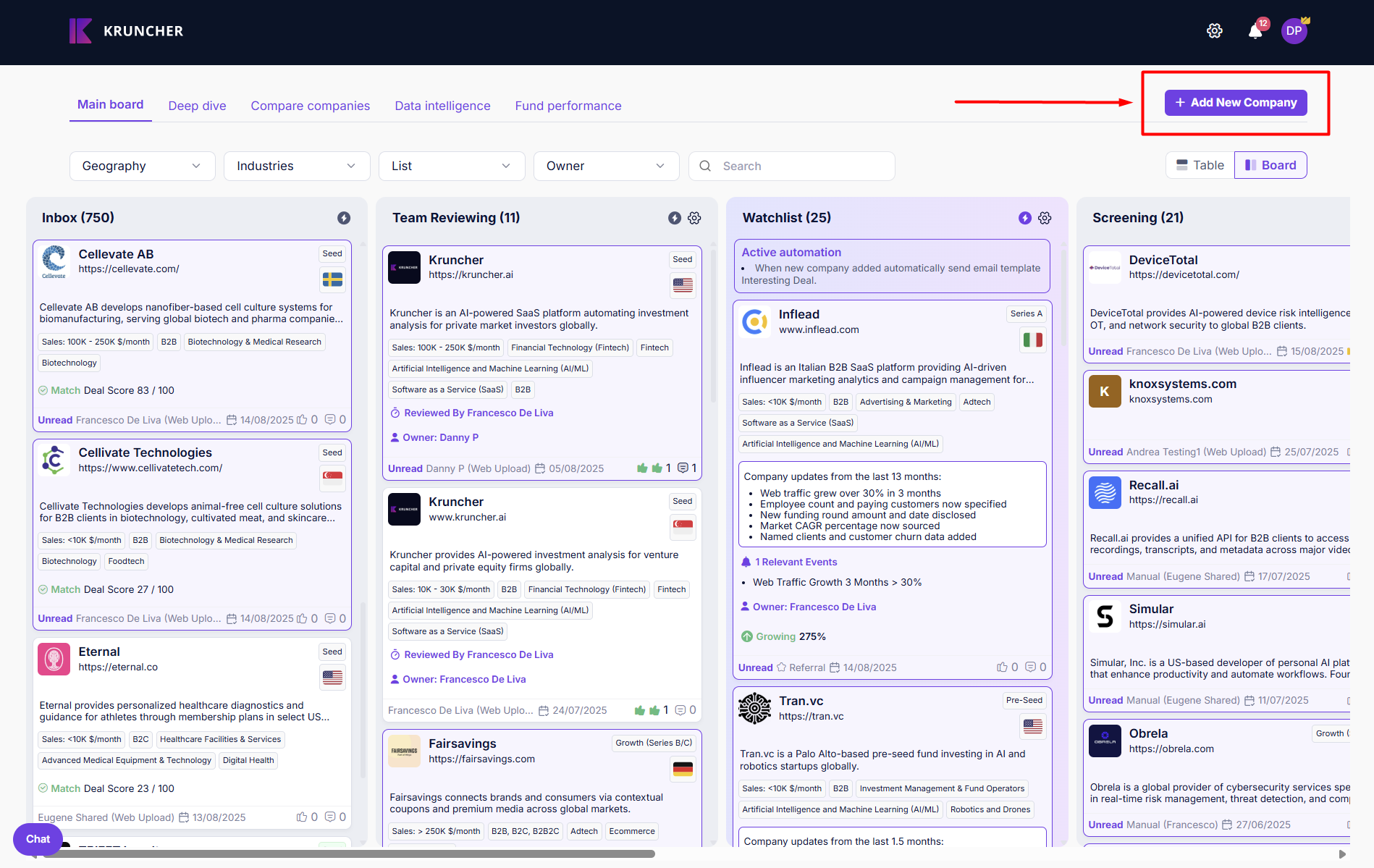Open the https://eternal.co link
This screenshot has height=868, width=1374.
[118, 667]
